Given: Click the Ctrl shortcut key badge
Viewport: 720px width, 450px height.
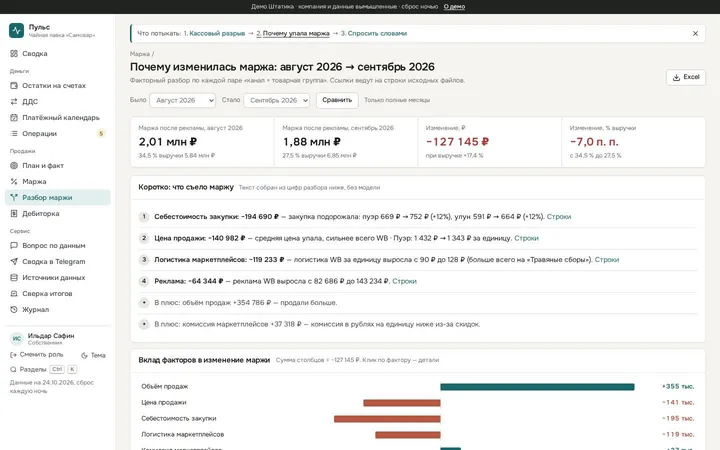Looking at the screenshot, I should 57,369.
